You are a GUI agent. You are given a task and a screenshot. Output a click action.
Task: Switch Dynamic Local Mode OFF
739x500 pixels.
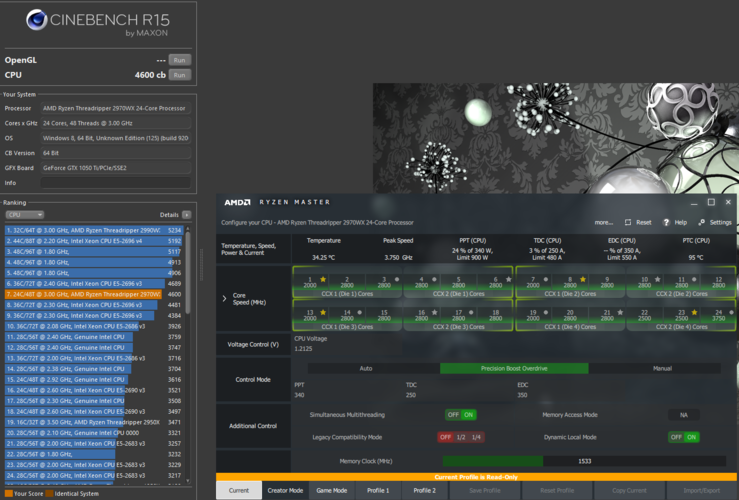[x=676, y=437]
